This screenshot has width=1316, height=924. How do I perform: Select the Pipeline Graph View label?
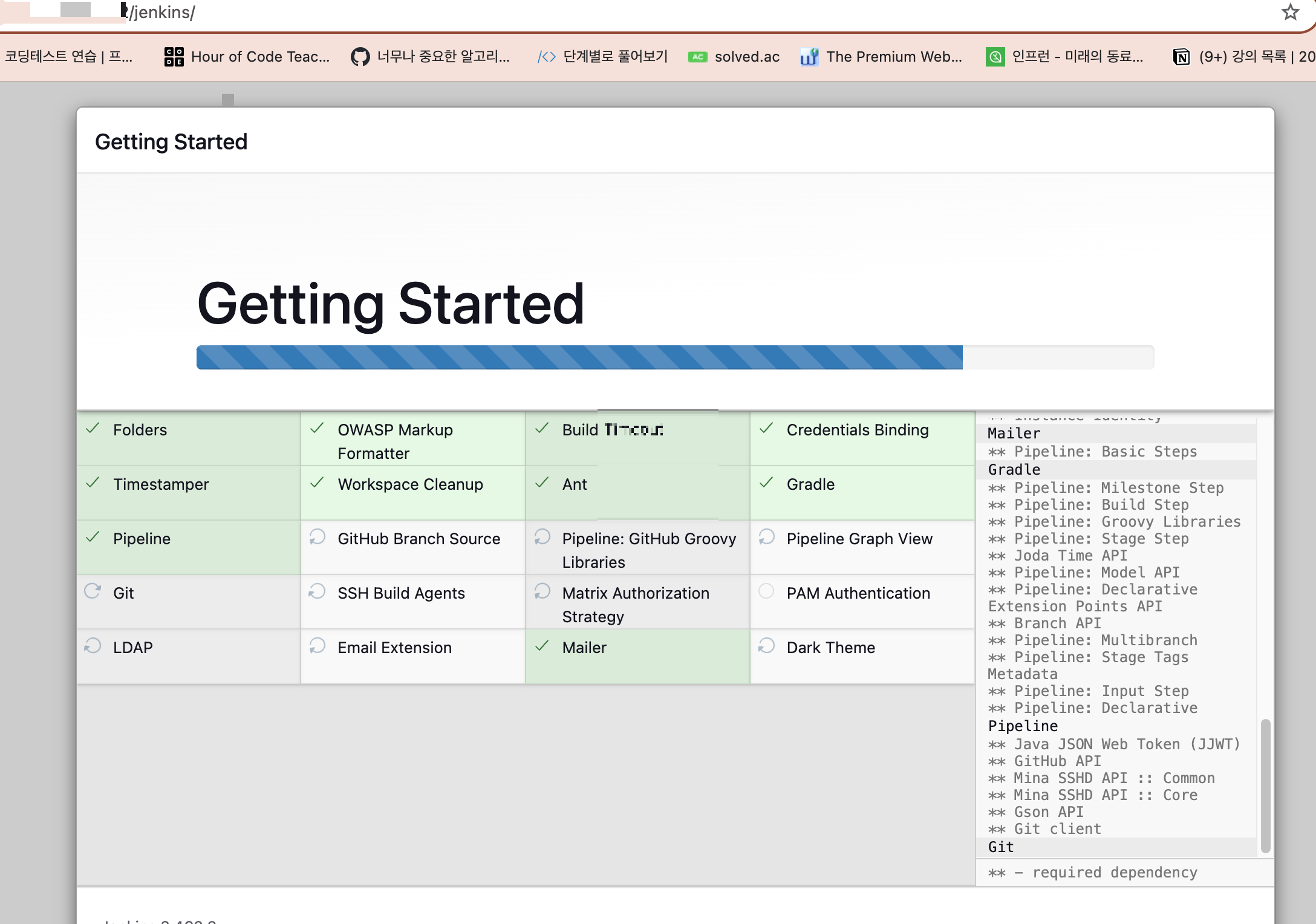click(859, 539)
